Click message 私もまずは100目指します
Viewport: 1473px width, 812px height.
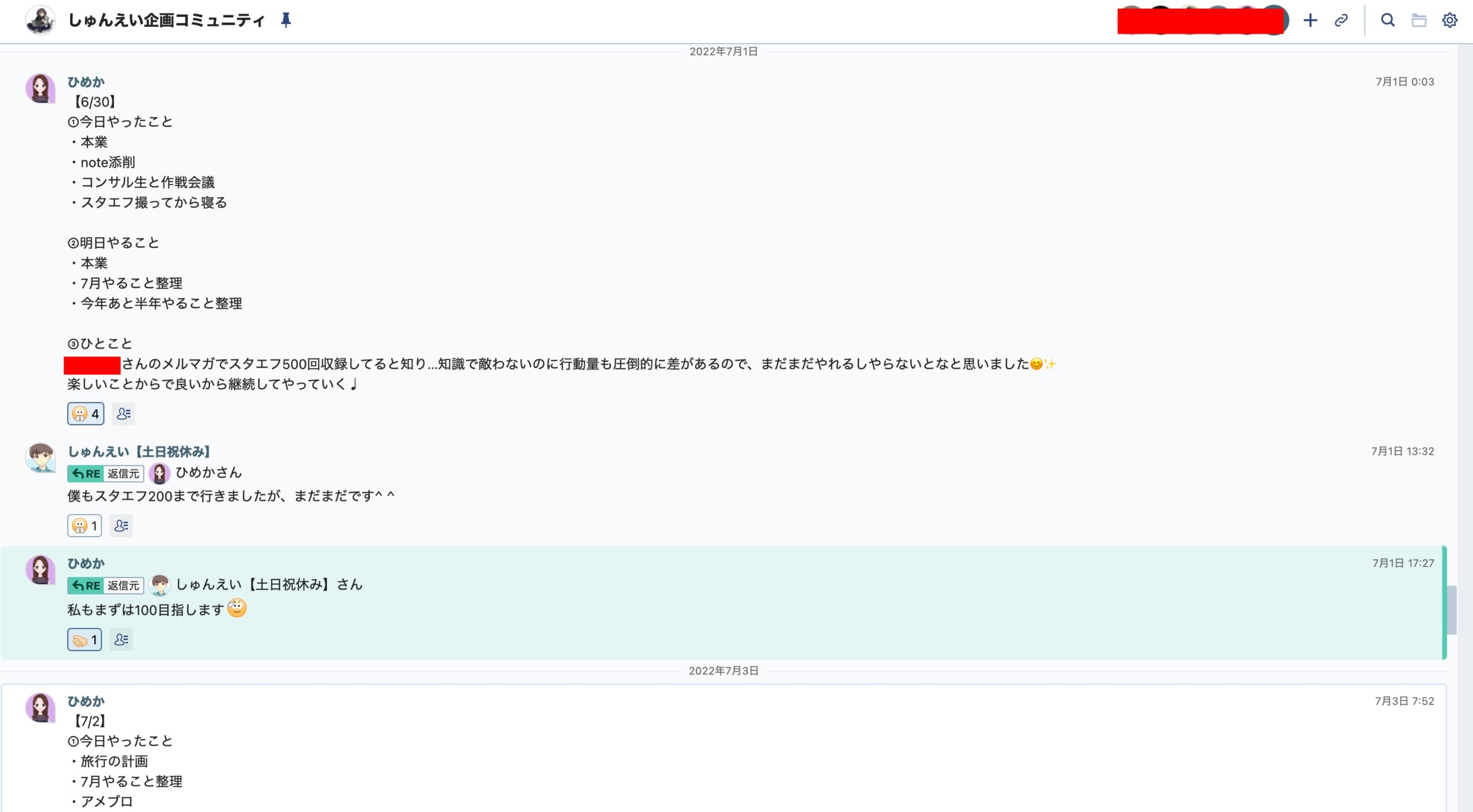coord(157,609)
